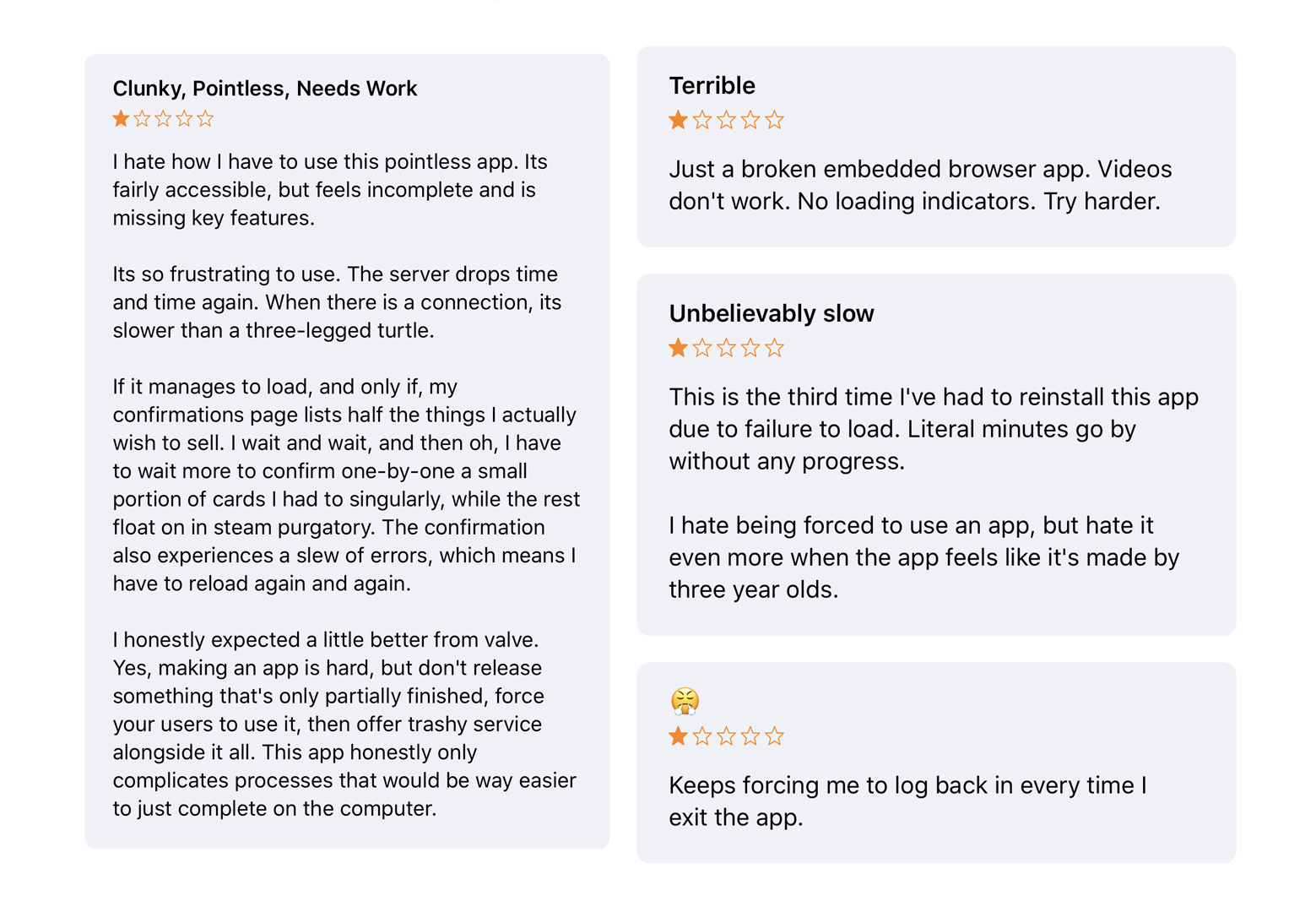1316x912 pixels.
Task: Click filled star under angry emoji
Action: pyautogui.click(x=678, y=736)
